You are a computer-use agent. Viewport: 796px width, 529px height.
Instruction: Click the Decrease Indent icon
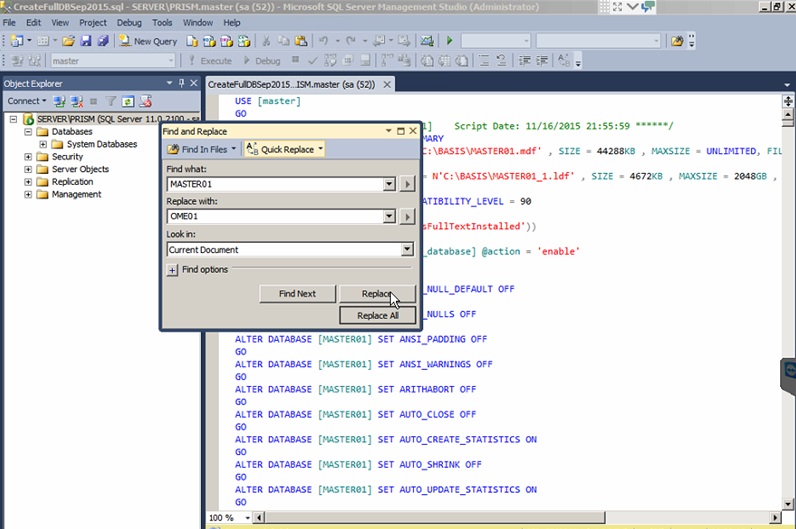tap(524, 61)
